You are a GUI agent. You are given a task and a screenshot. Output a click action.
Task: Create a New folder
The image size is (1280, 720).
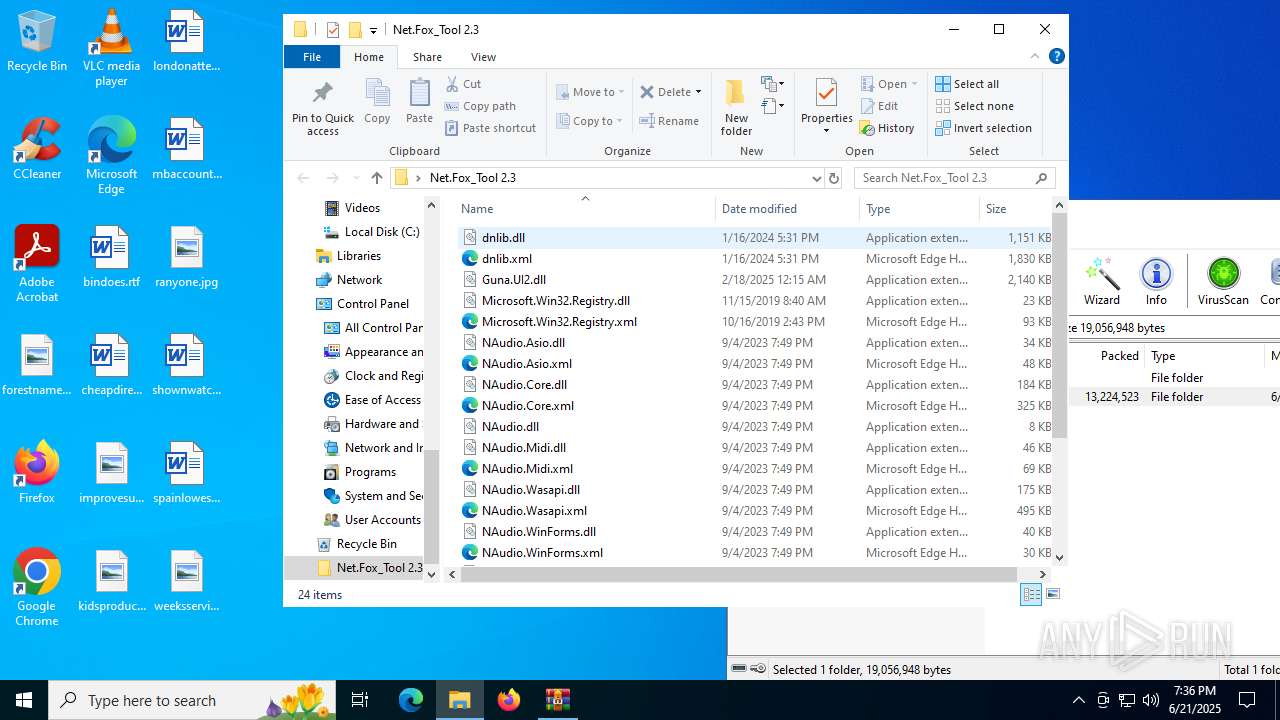pyautogui.click(x=736, y=108)
